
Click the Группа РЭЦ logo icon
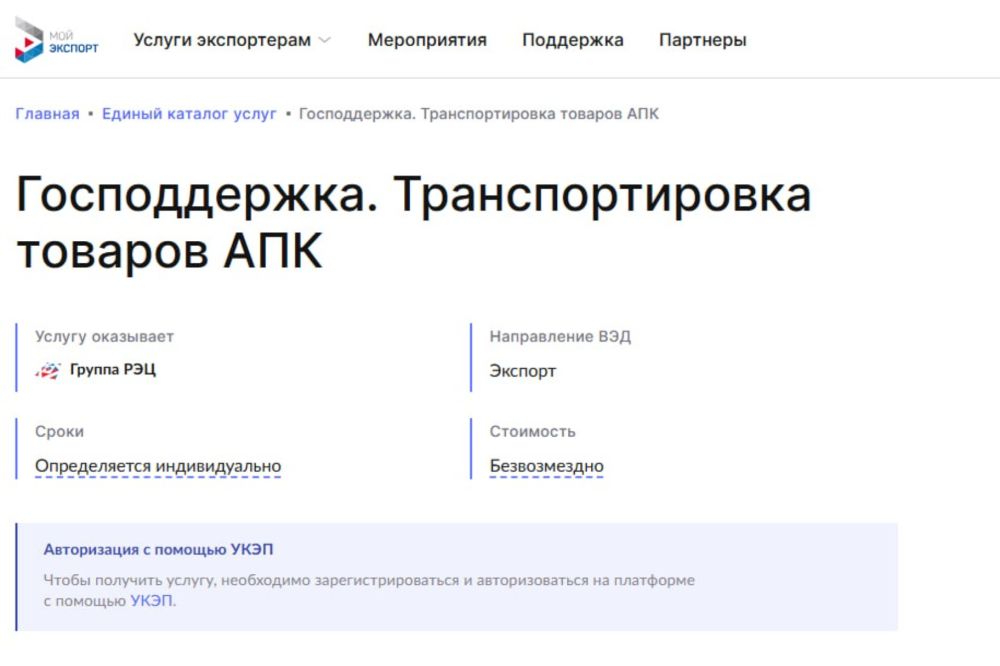coord(48,370)
